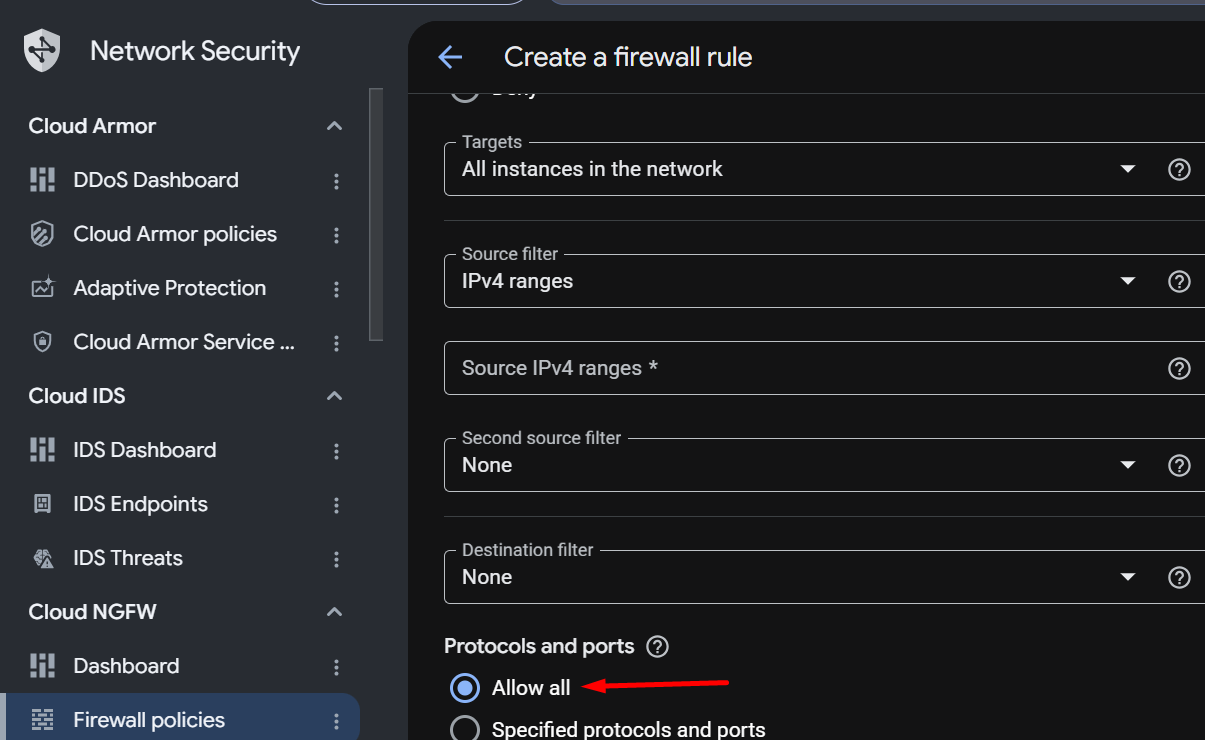Click help icon next to Protocols and ports
Viewport: 1205px width, 740px height.
click(657, 647)
